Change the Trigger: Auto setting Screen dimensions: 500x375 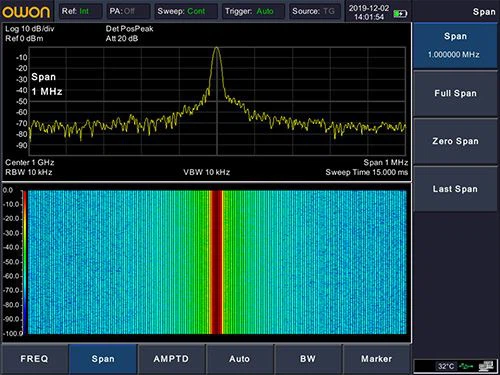(x=253, y=11)
